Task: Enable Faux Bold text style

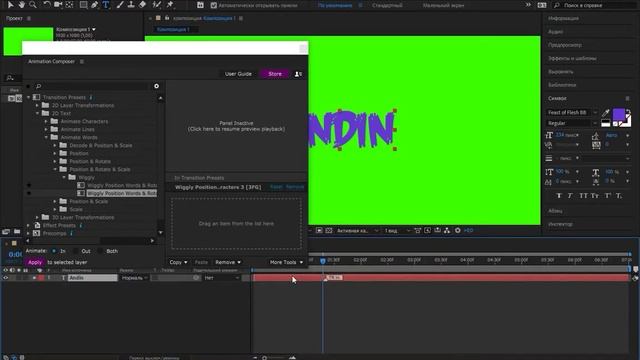Action: pyautogui.click(x=559, y=196)
